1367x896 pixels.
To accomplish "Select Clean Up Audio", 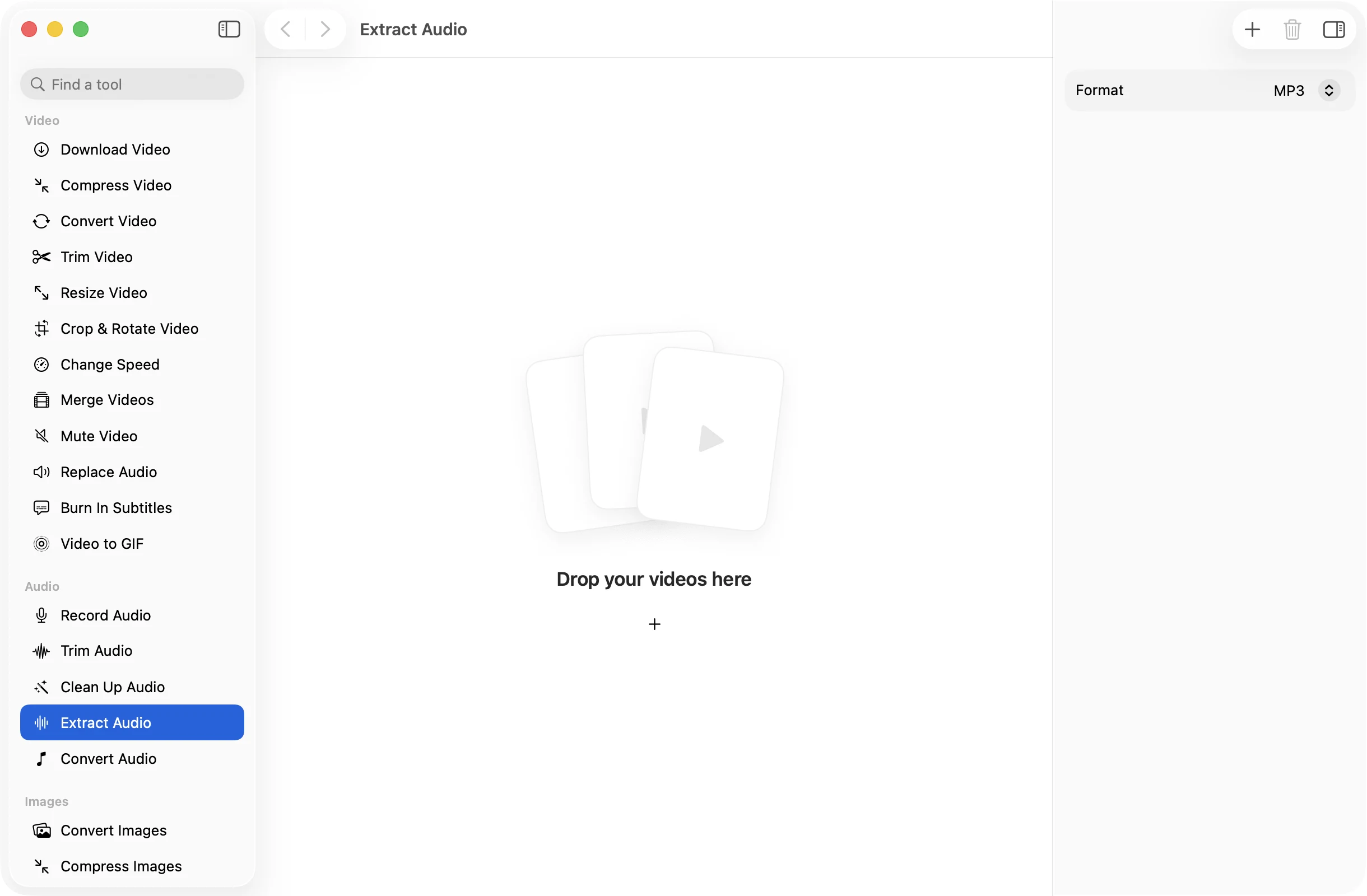I will click(x=132, y=687).
